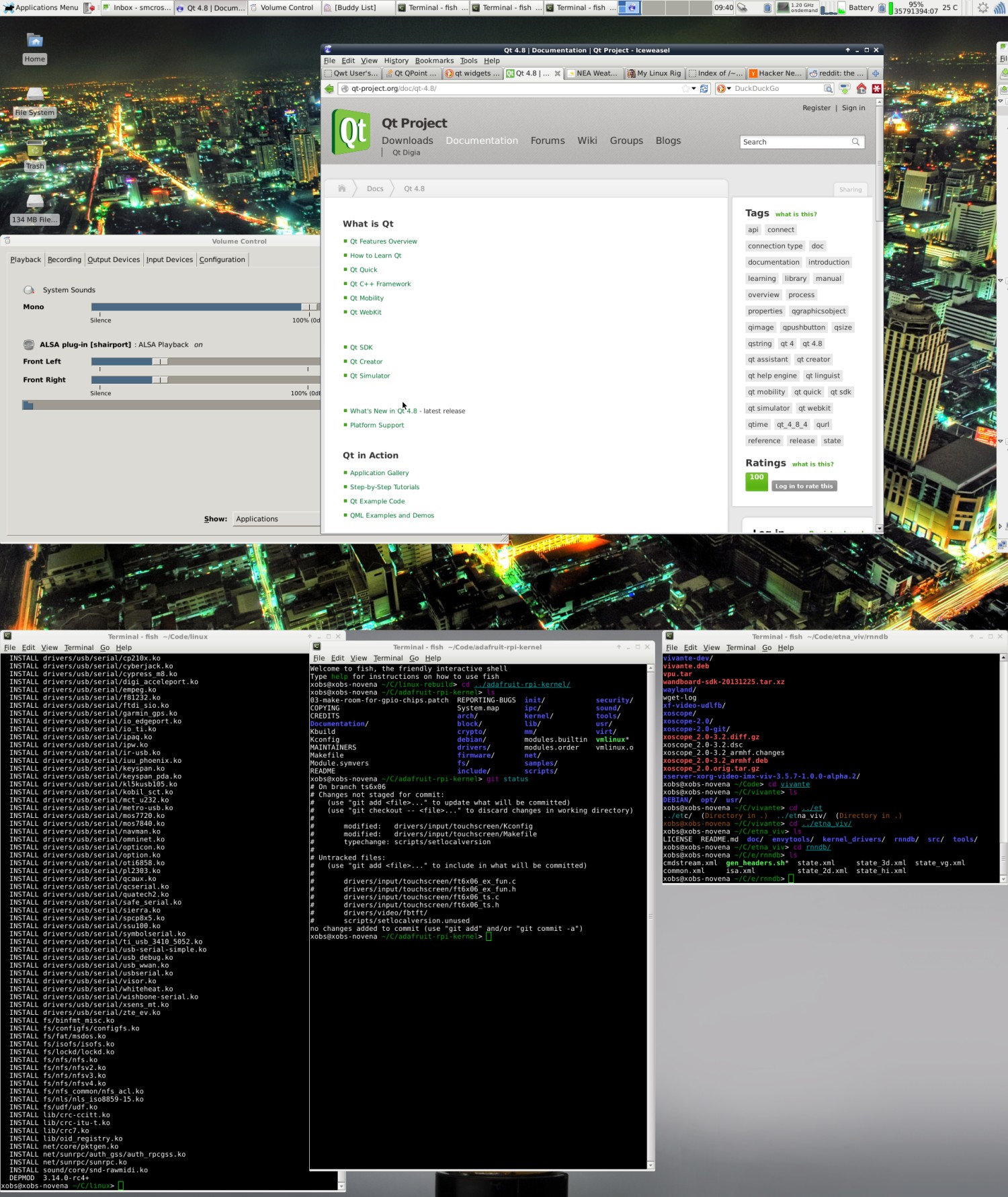1008x1197 pixels.
Task: Switch to Hacker News browser tab
Action: click(776, 73)
